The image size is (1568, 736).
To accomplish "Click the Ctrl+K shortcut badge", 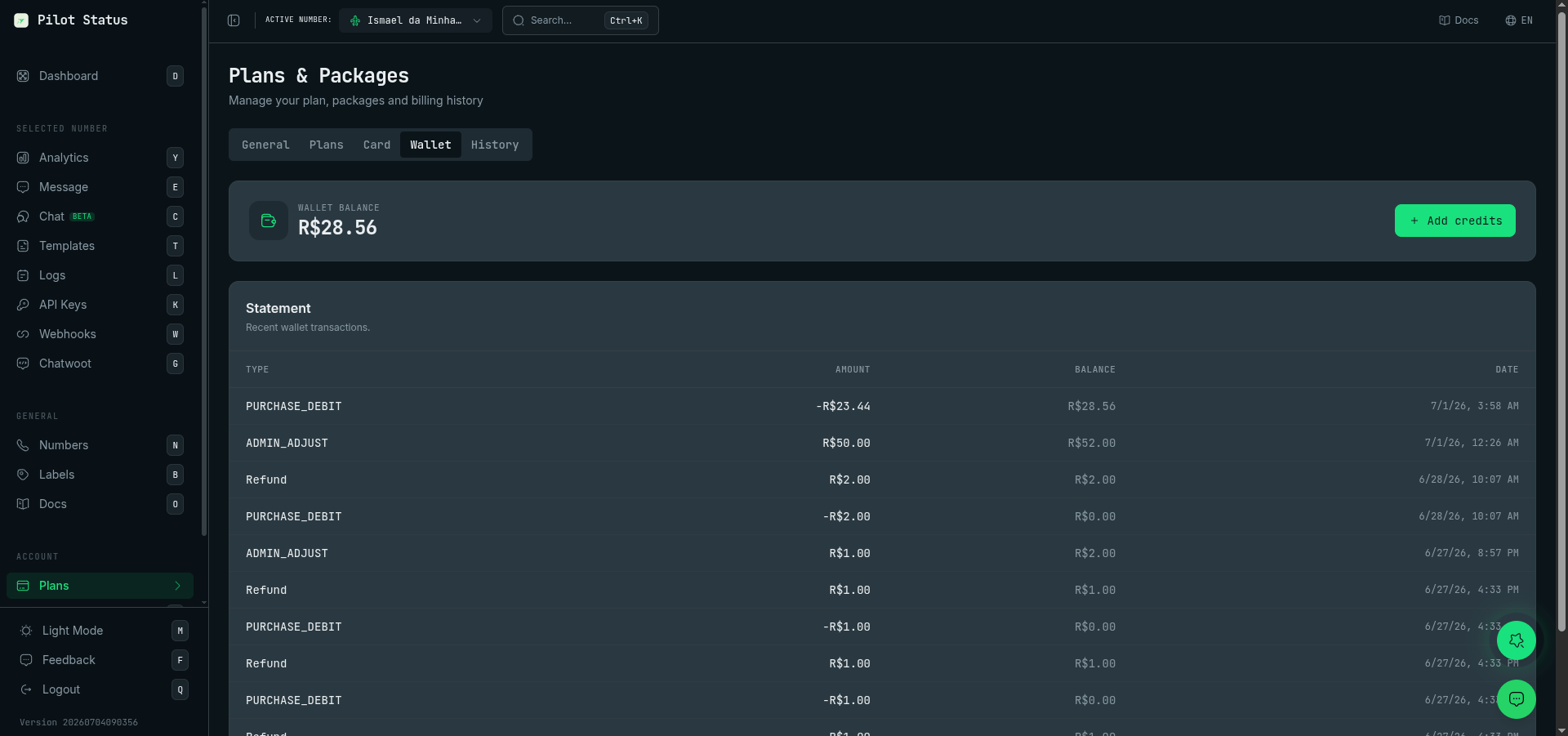I will 626,20.
